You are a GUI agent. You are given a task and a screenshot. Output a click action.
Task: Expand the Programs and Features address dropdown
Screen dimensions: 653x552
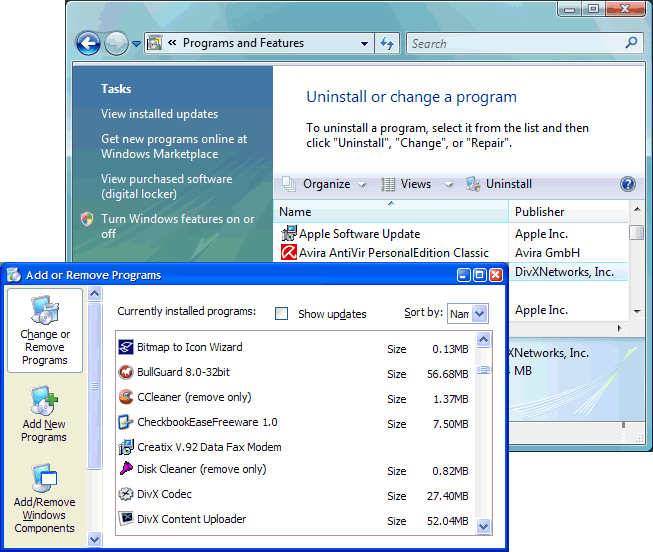(x=364, y=43)
